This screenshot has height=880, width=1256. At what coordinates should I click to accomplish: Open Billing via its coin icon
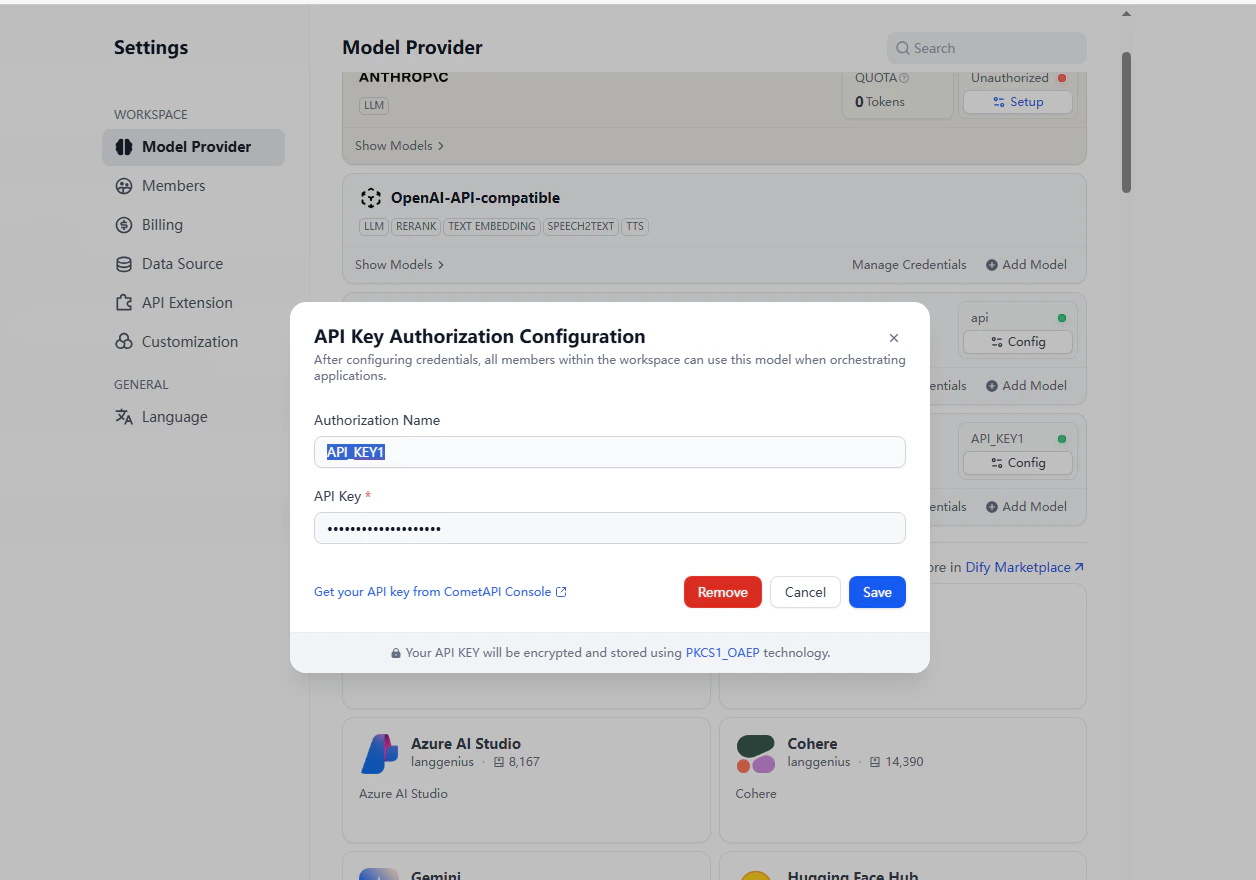[x=122, y=224]
